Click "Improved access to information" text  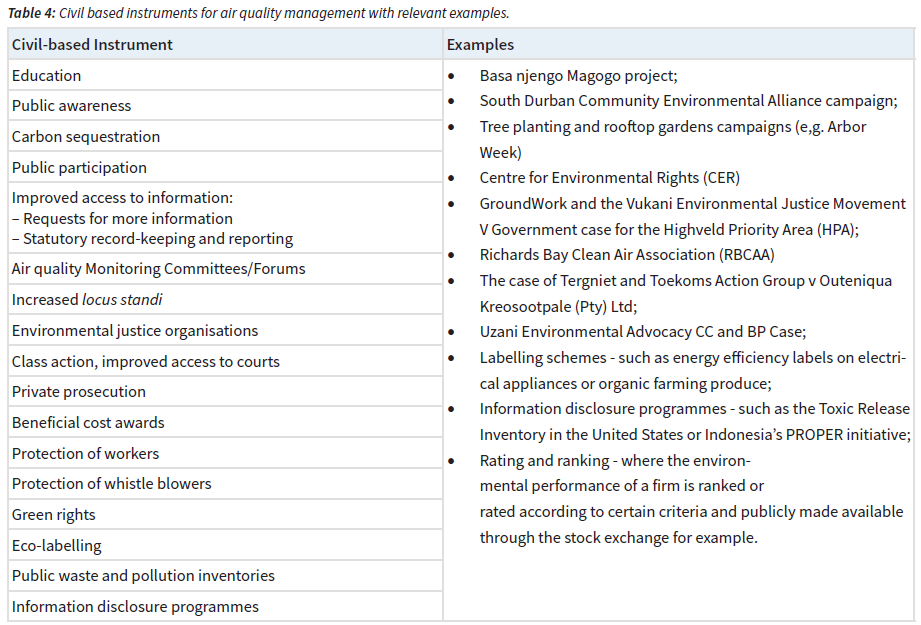[x=122, y=198]
